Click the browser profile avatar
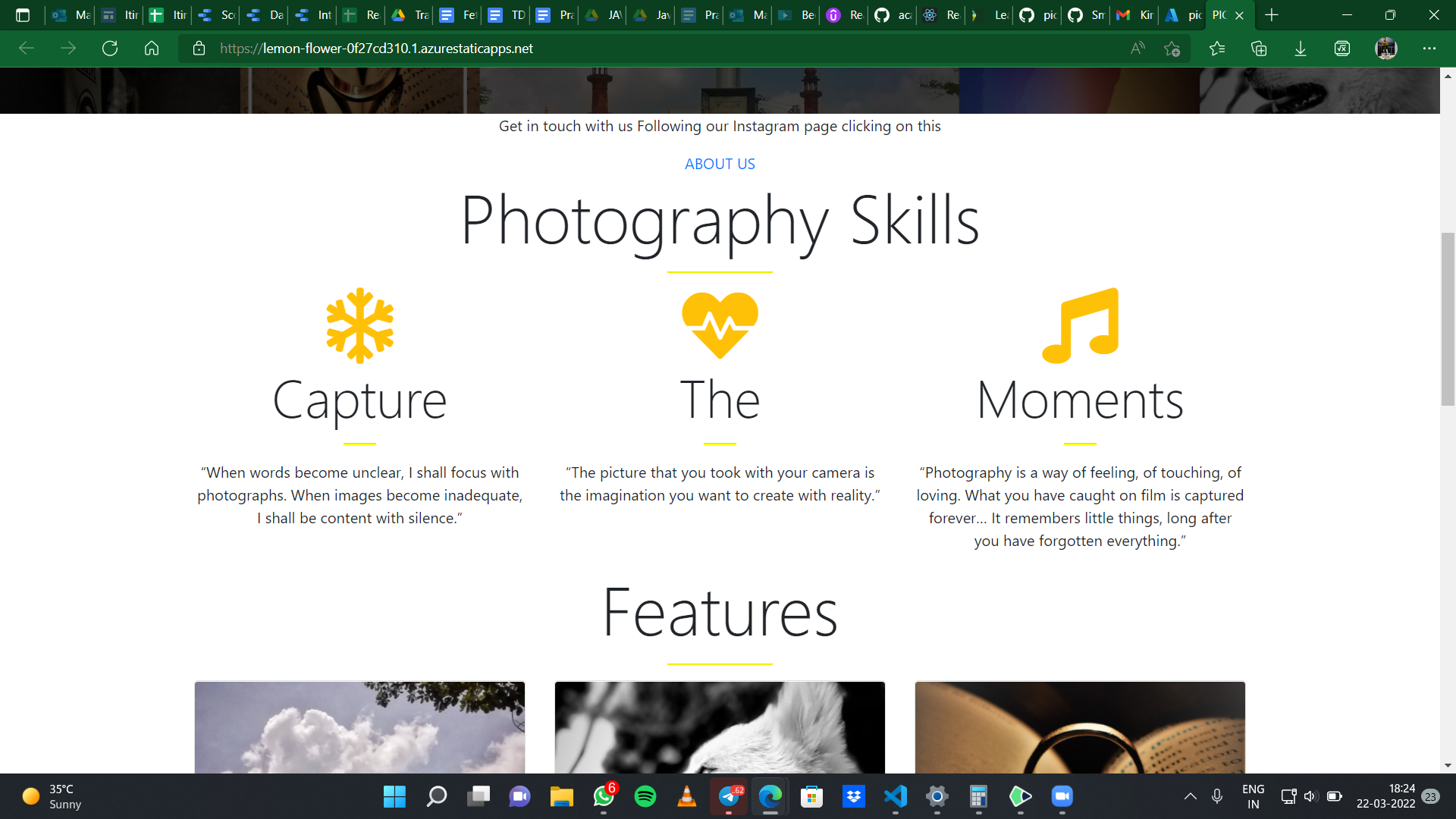1456x819 pixels. coord(1386,49)
